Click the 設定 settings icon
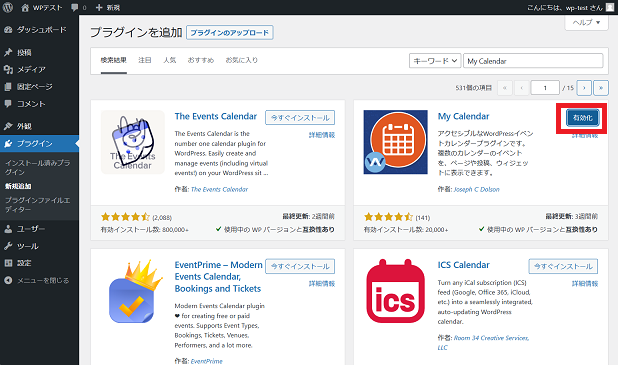 pyautogui.click(x=8, y=263)
